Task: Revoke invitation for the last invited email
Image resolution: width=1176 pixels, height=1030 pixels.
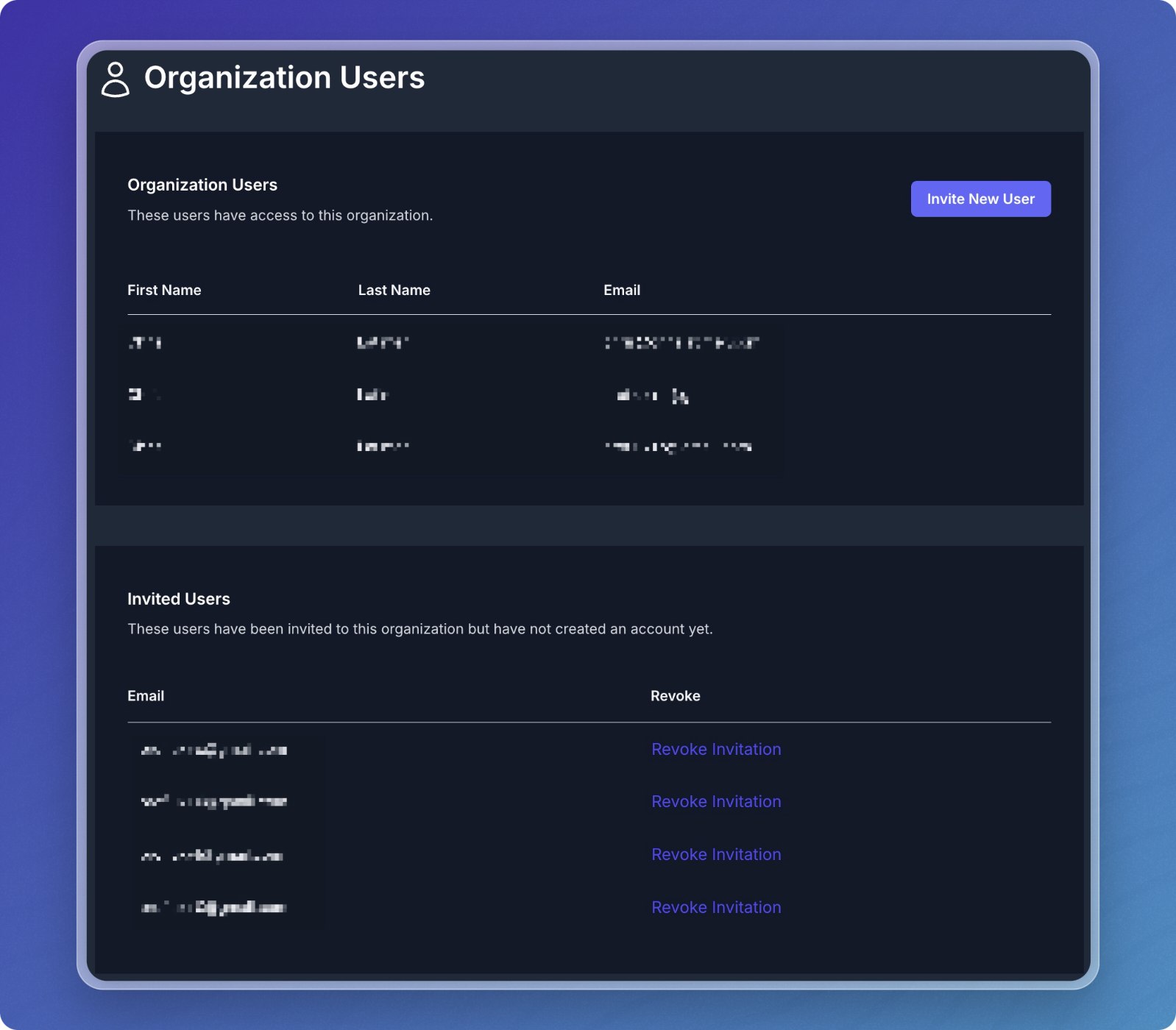Action: point(716,907)
